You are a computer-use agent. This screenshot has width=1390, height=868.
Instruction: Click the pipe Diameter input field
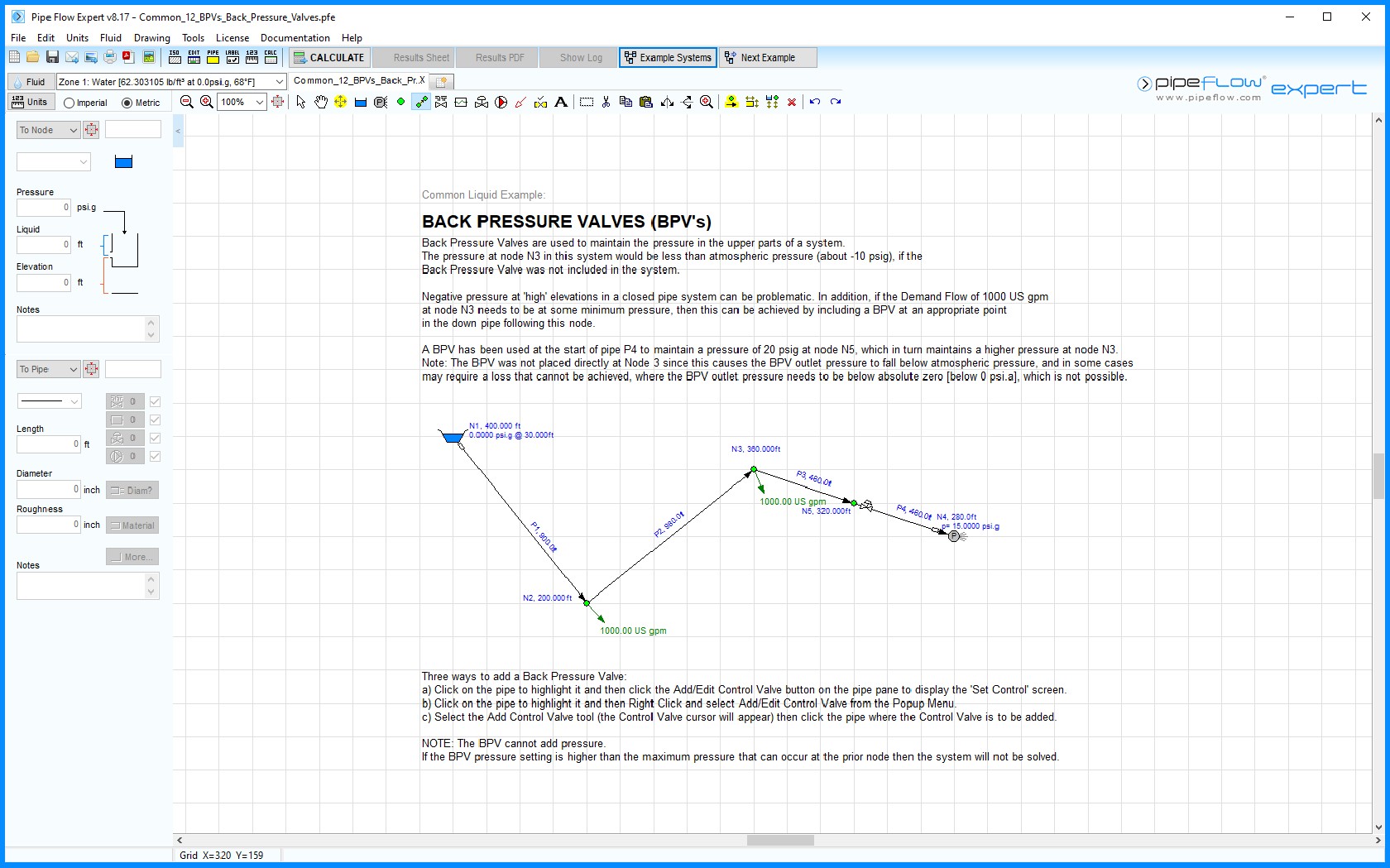coord(49,489)
